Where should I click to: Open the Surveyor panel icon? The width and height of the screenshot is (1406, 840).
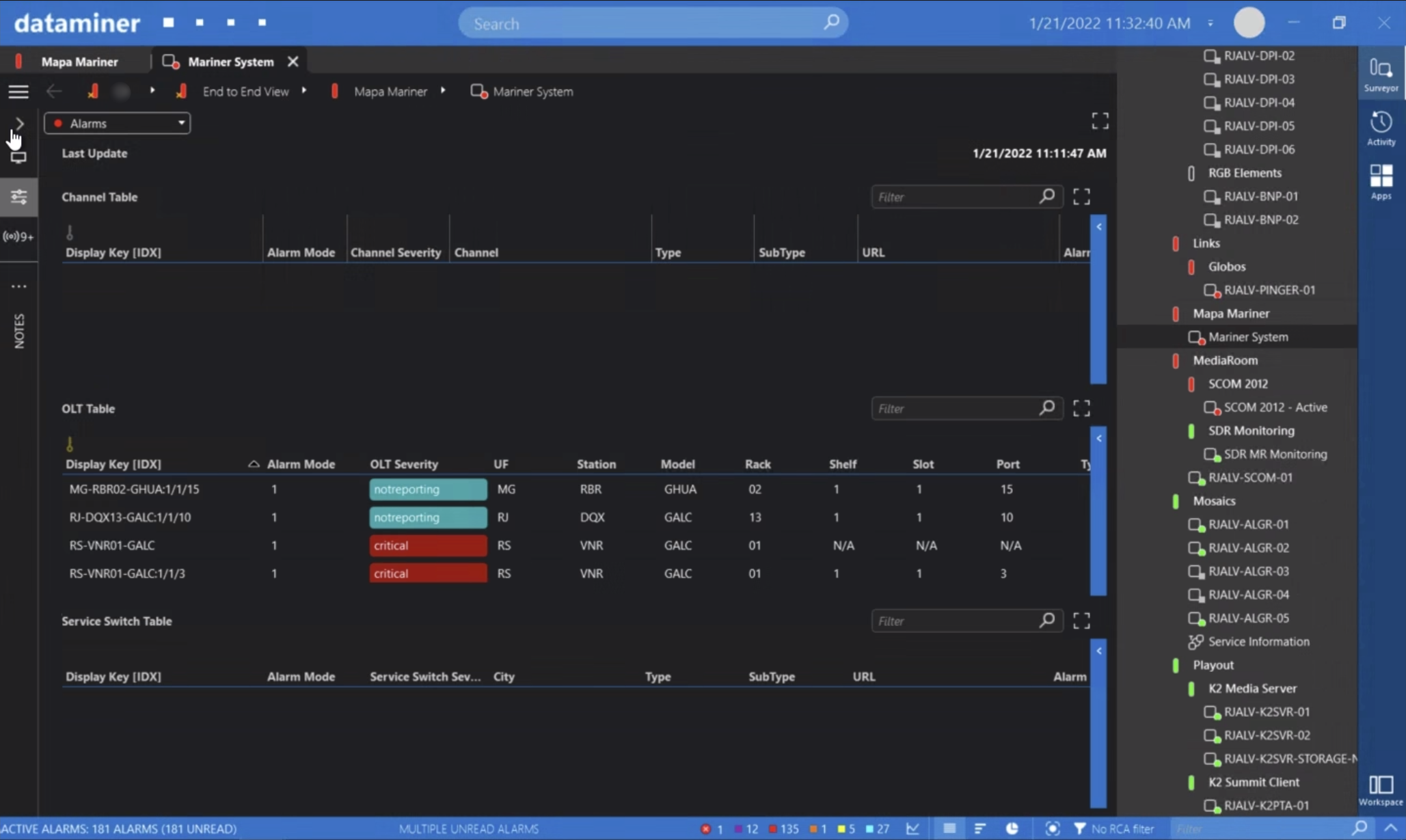click(1381, 74)
